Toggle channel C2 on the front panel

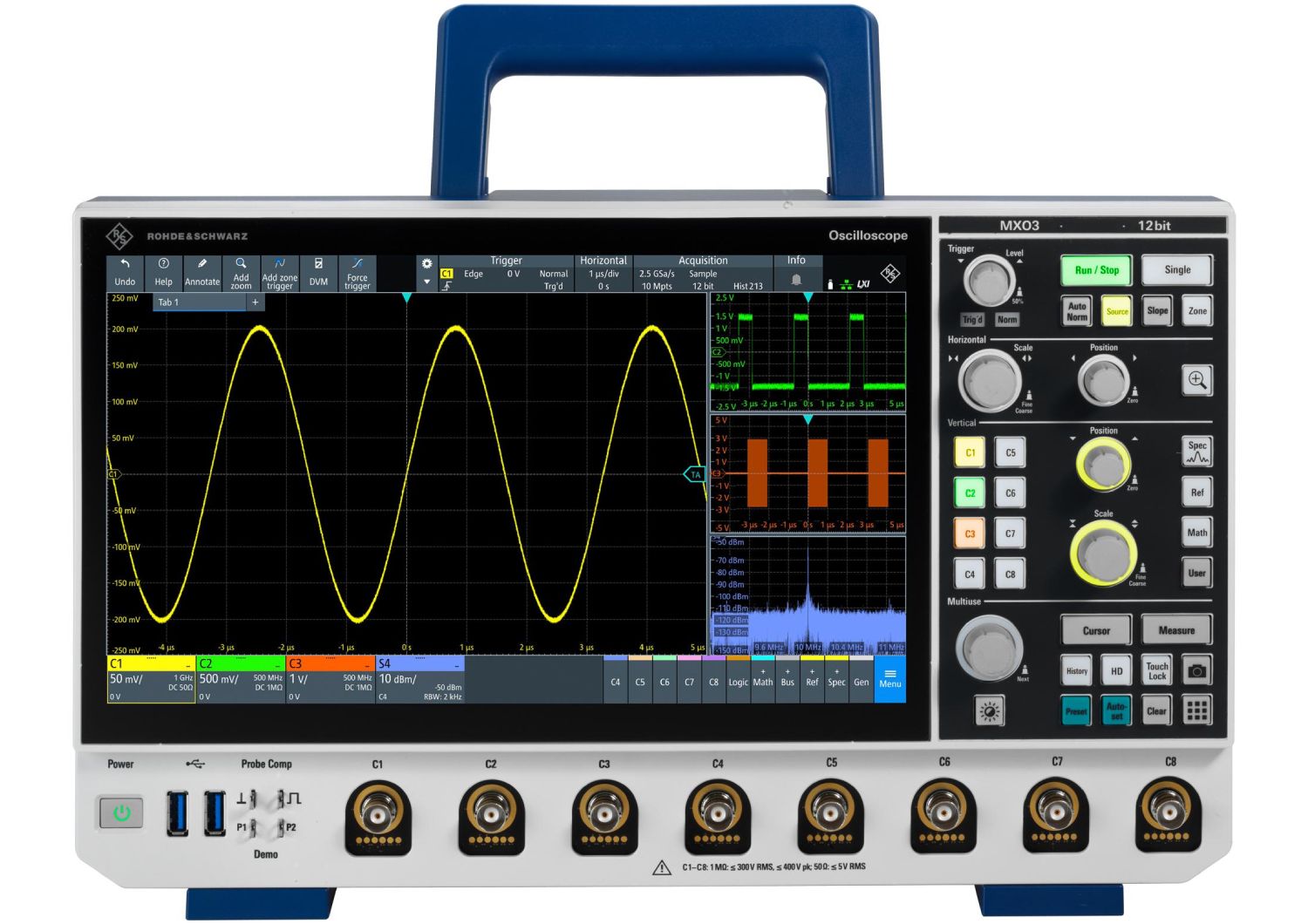point(970,493)
